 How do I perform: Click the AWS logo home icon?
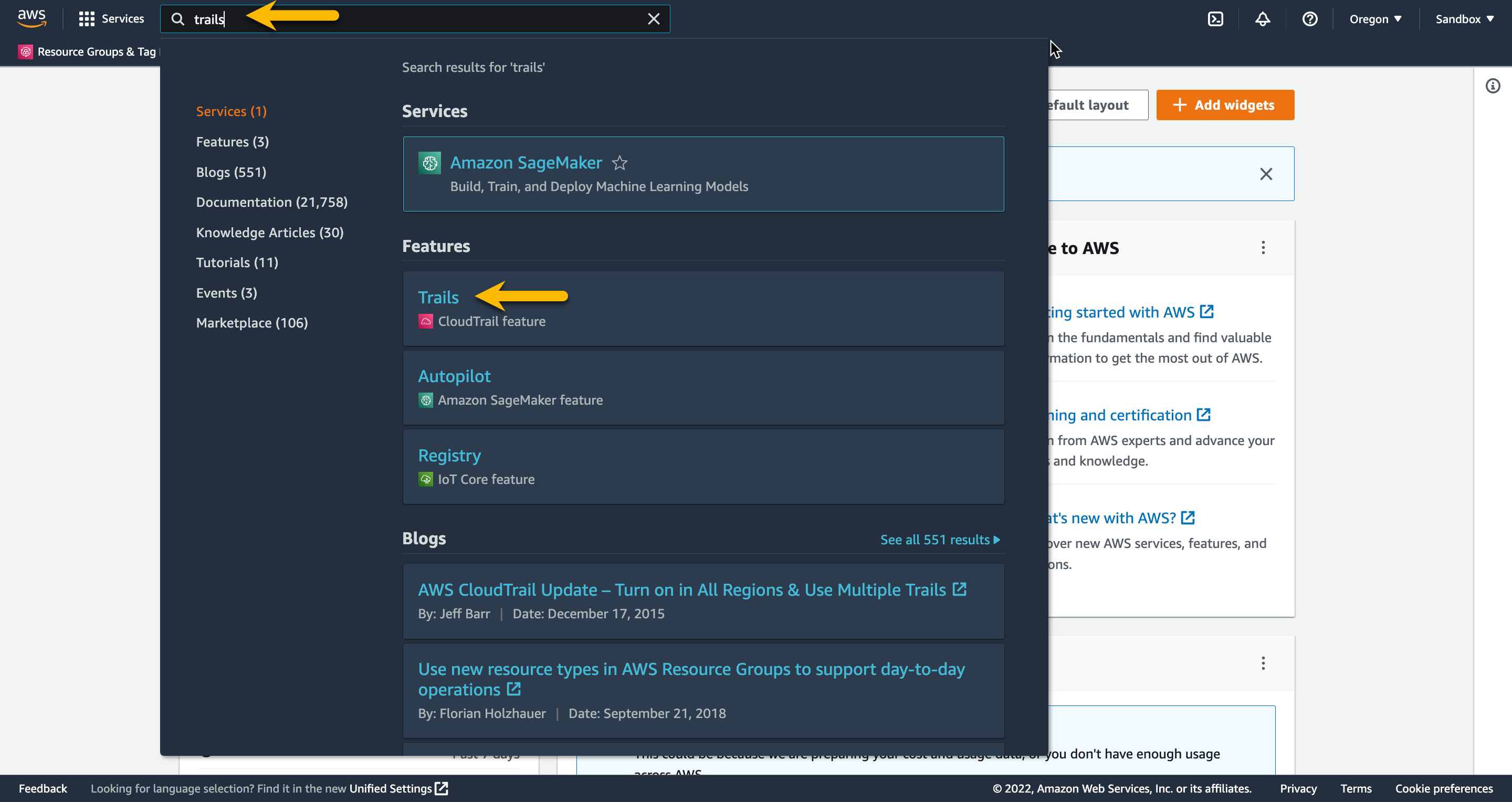pos(31,18)
